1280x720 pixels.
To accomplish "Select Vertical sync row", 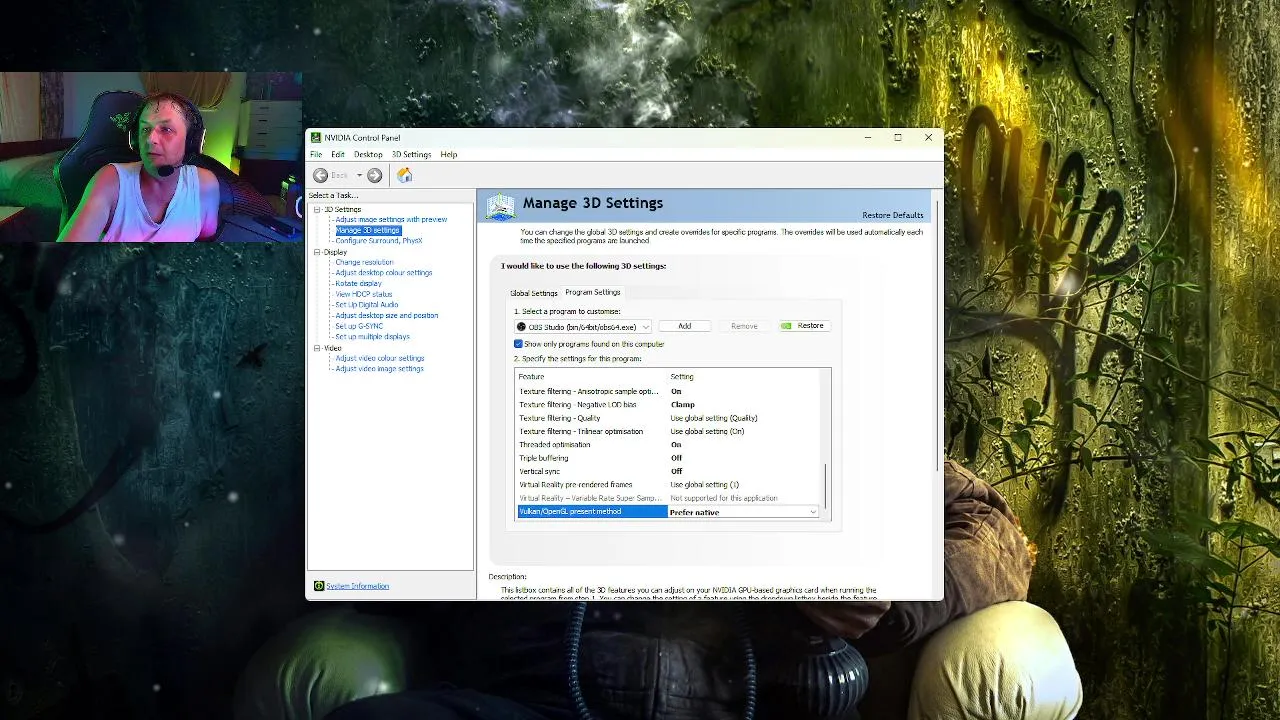I will pos(670,471).
